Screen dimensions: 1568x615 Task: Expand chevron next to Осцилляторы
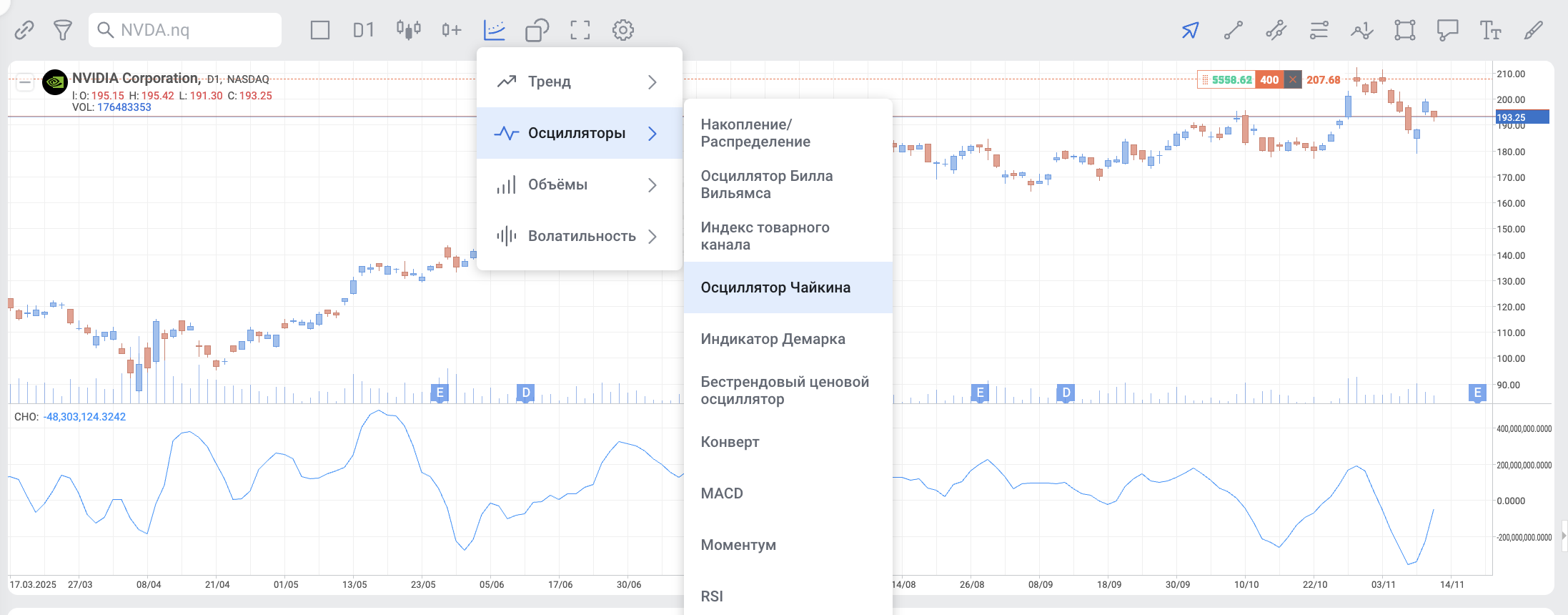652,134
